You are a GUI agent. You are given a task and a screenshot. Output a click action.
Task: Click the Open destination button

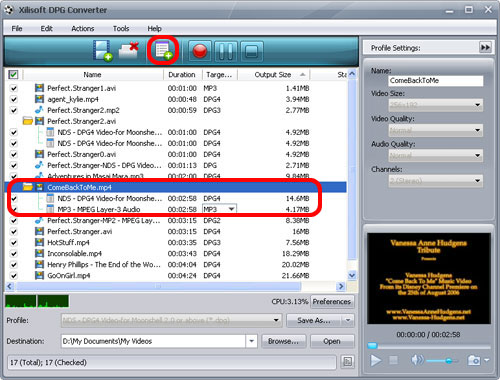(332, 341)
